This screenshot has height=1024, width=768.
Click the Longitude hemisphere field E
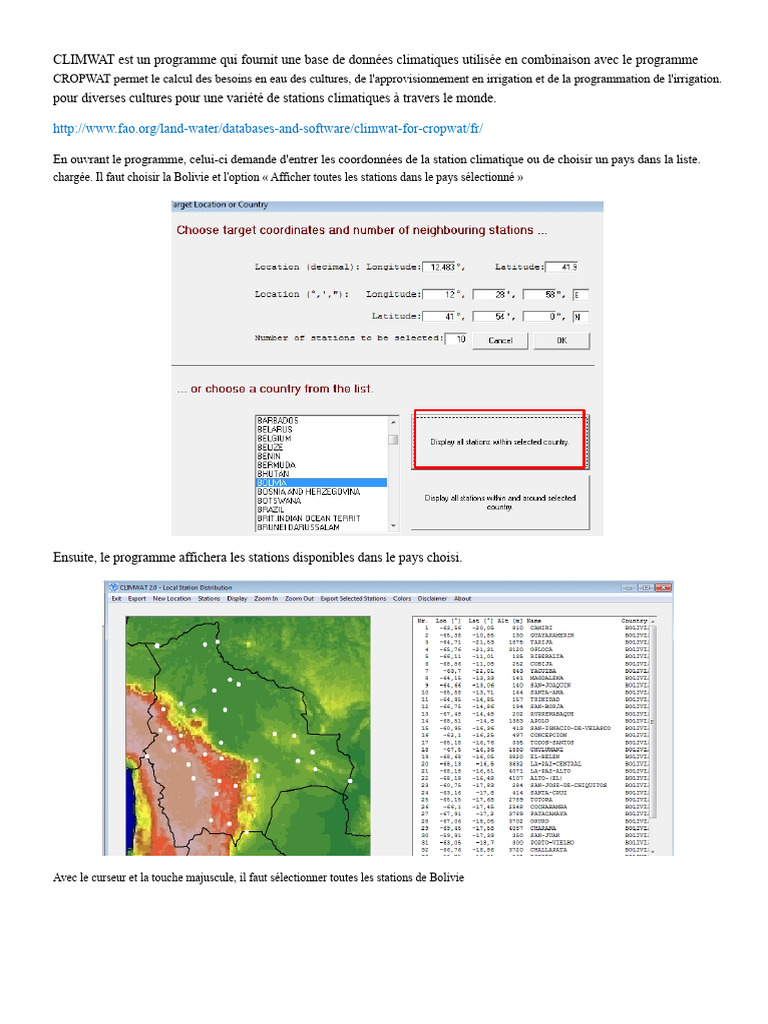tap(580, 295)
